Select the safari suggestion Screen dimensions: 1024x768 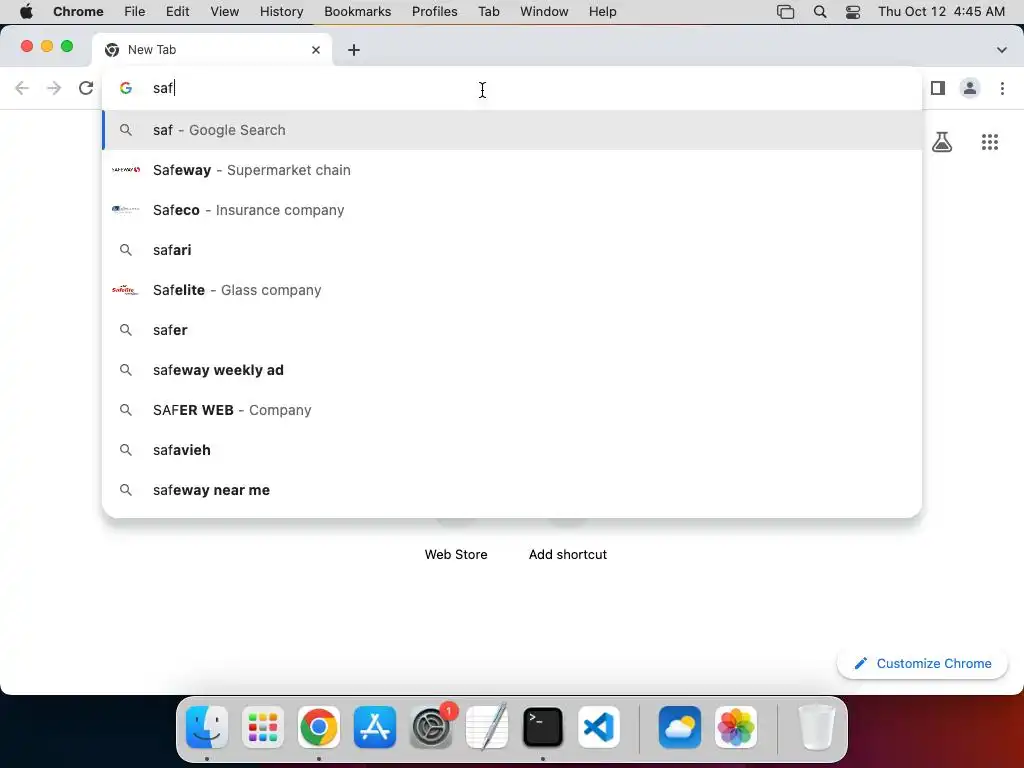pos(512,250)
